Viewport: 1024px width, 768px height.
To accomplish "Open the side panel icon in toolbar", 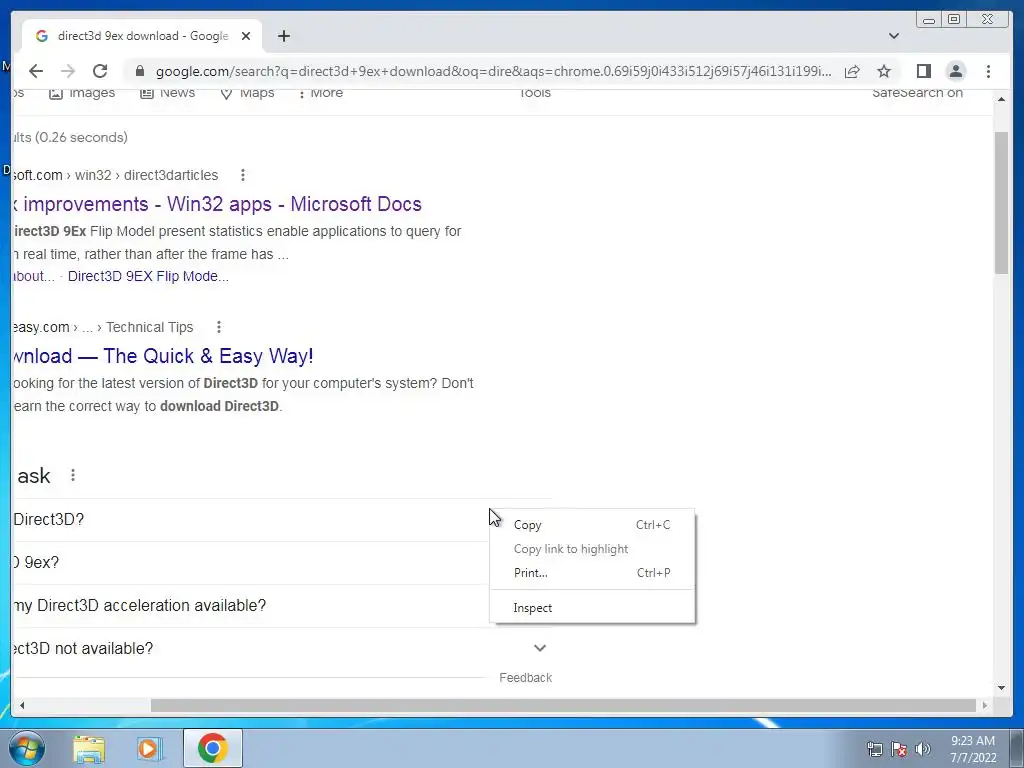I will 923,71.
